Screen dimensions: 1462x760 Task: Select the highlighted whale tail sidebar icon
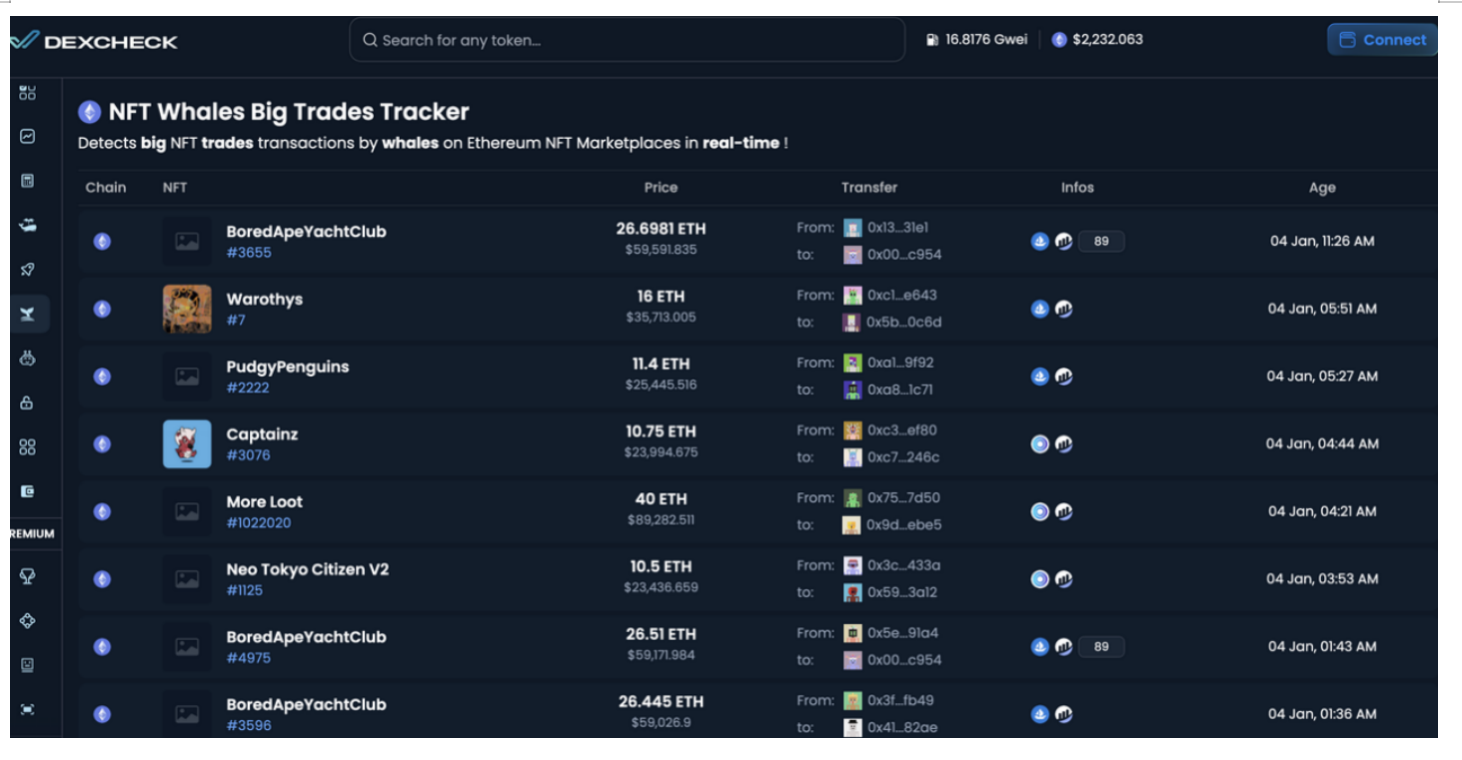click(28, 314)
